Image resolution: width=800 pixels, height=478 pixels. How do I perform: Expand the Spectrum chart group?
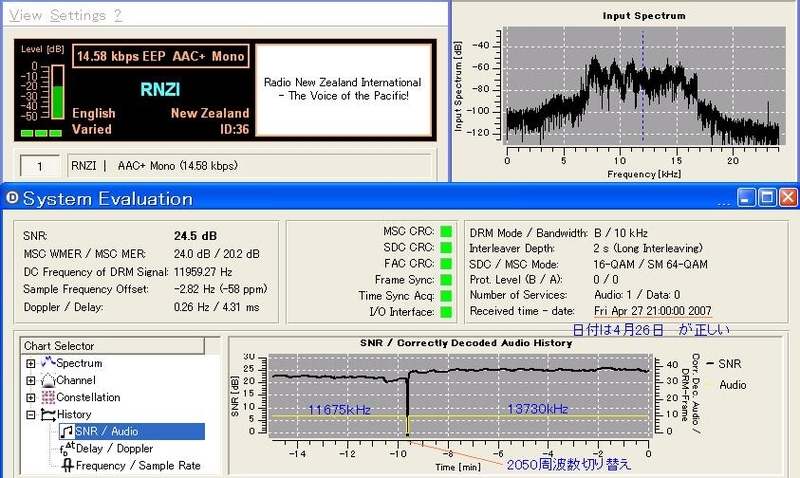tap(31, 363)
